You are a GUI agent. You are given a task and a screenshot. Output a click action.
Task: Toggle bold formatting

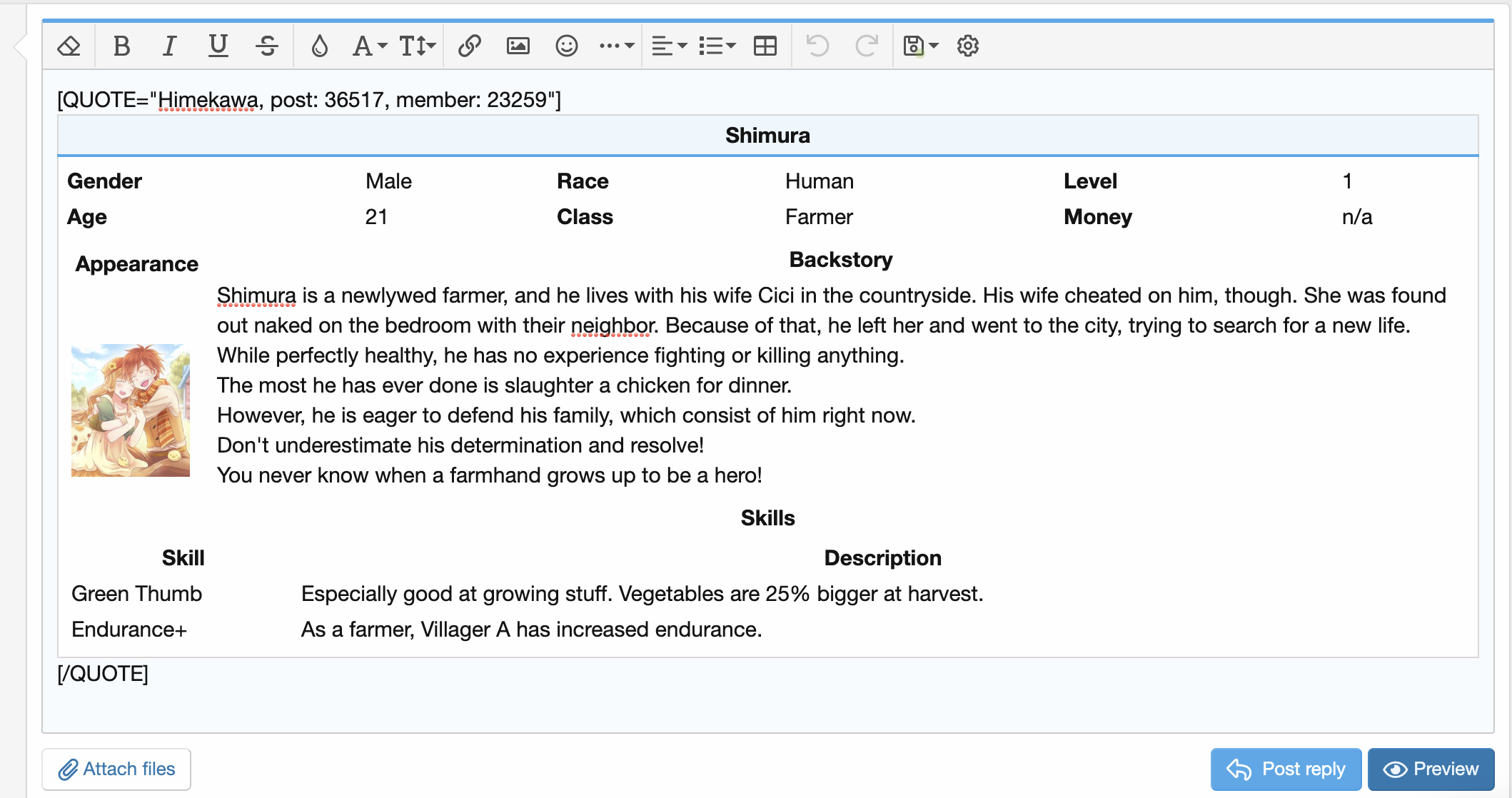click(x=121, y=46)
